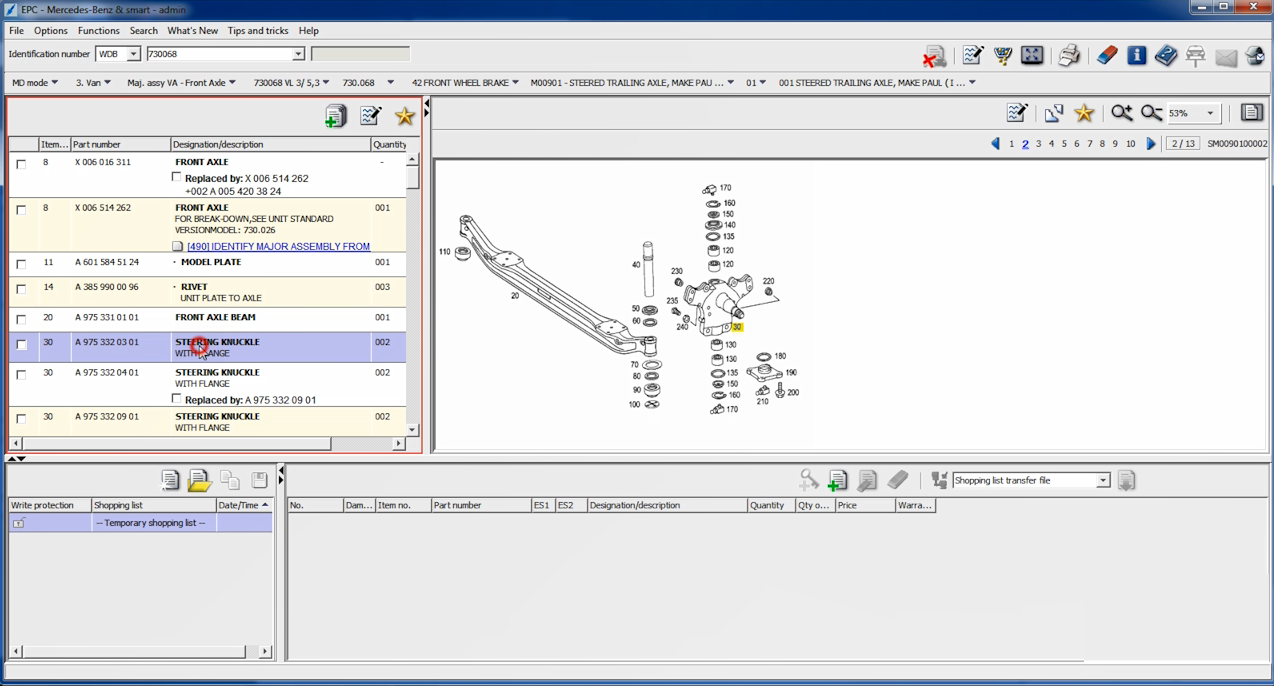Click the green plus add icon in order toolbar
1274x686 pixels.
click(x=837, y=481)
